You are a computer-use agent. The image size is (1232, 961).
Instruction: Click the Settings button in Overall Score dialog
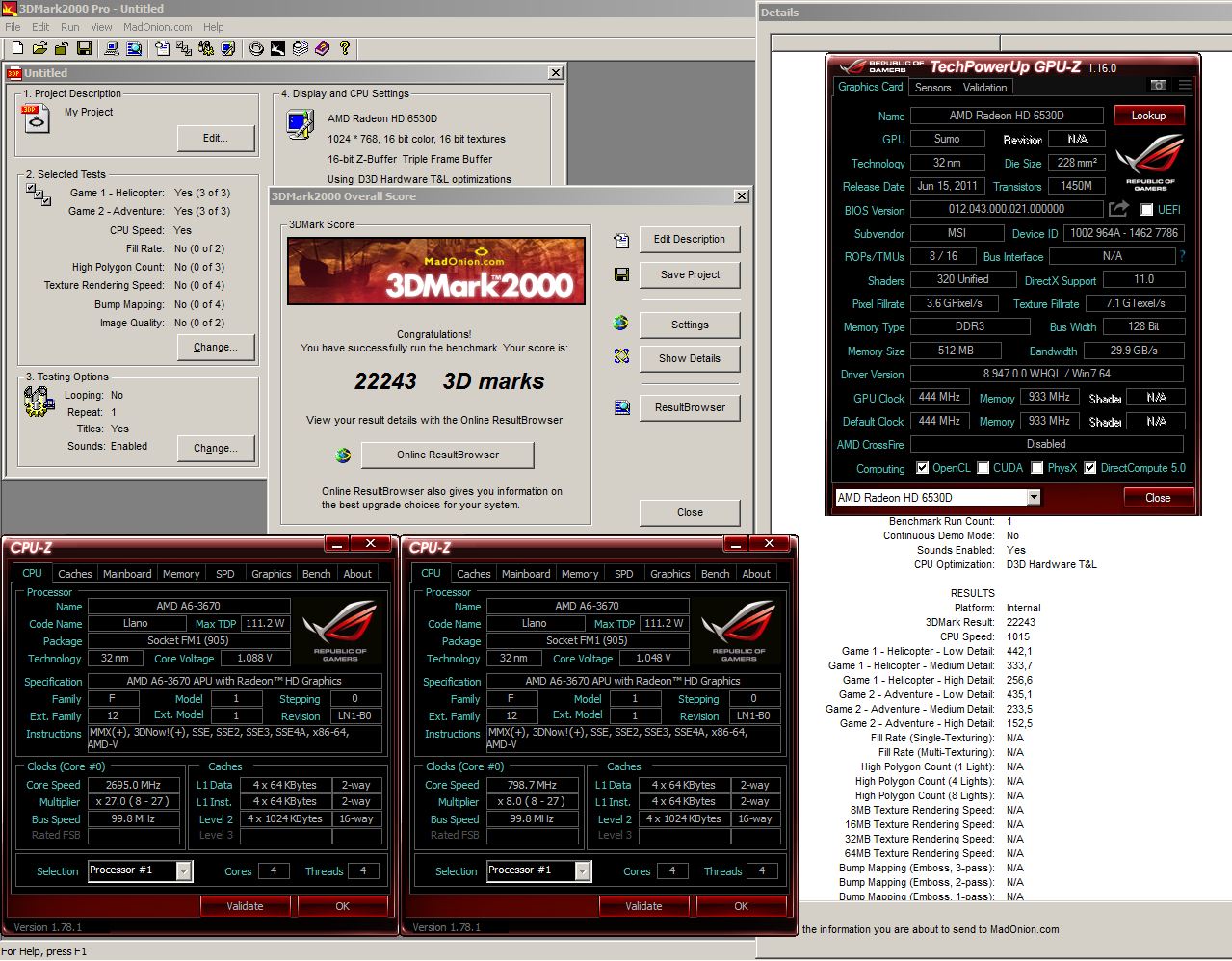click(690, 325)
